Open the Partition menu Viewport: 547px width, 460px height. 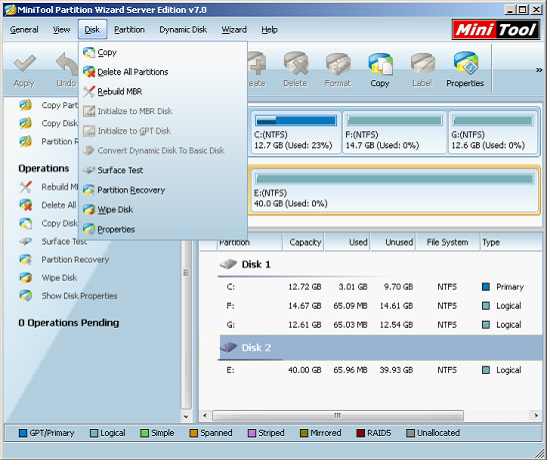tap(129, 30)
